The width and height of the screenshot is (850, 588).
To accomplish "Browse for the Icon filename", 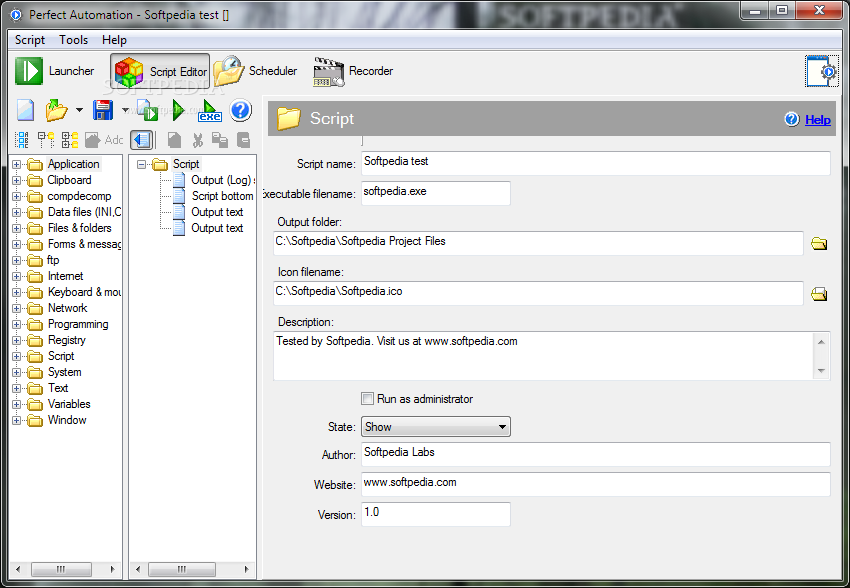I will point(819,294).
